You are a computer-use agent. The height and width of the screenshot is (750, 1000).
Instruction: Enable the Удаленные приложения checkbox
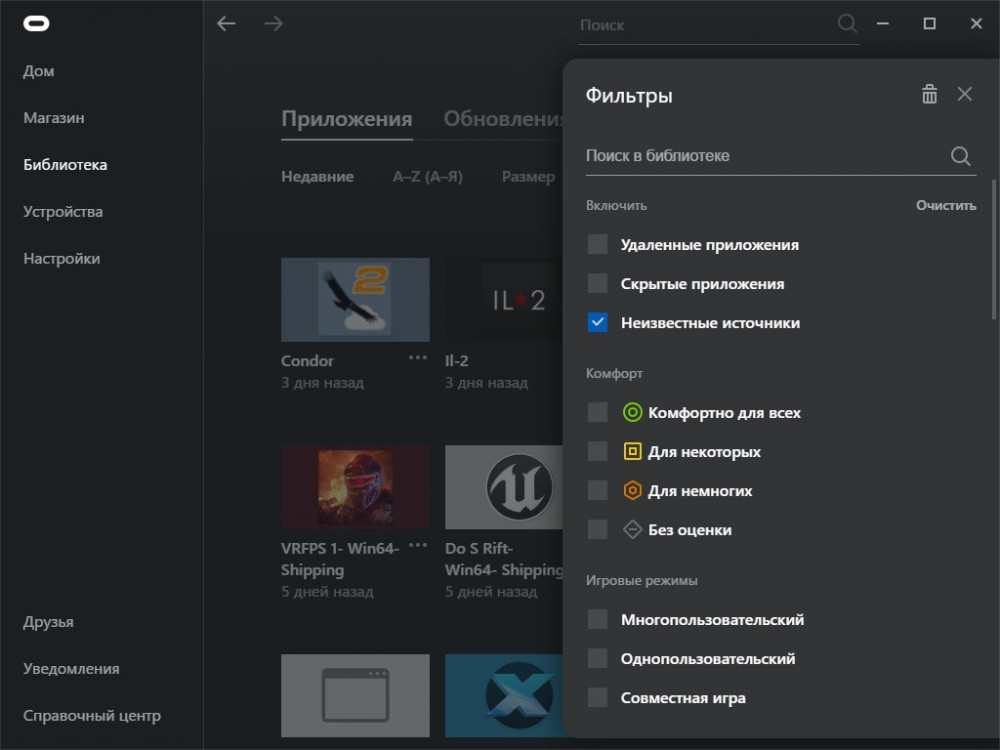(x=598, y=244)
